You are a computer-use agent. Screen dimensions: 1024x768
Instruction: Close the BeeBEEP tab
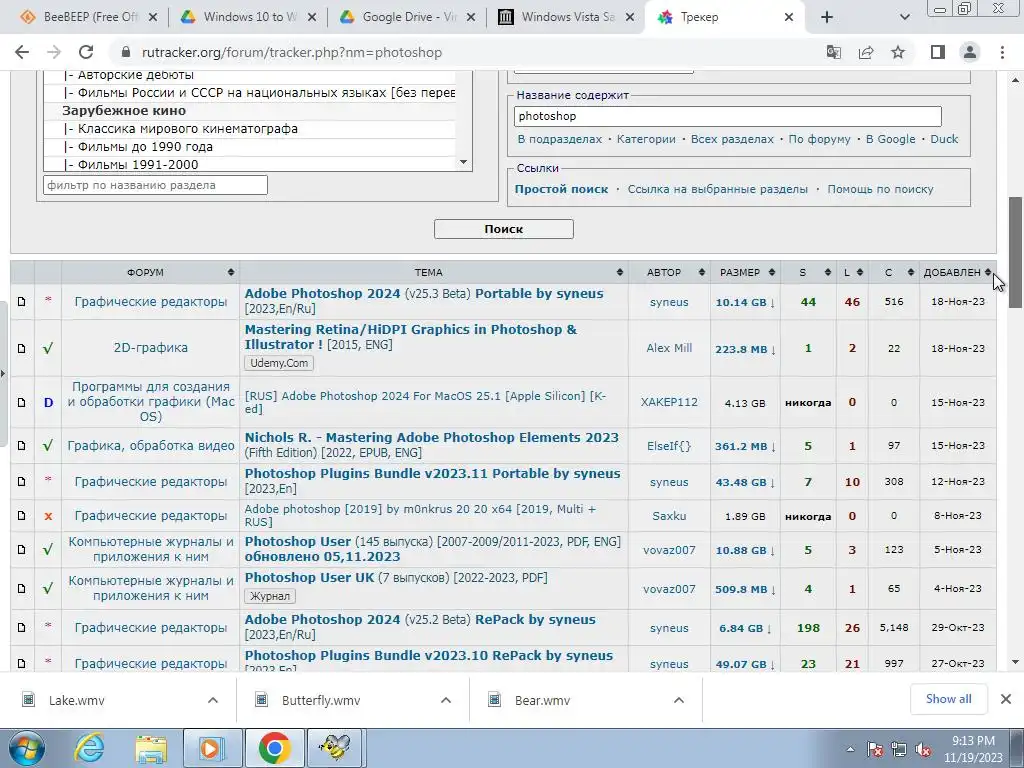pyautogui.click(x=153, y=17)
